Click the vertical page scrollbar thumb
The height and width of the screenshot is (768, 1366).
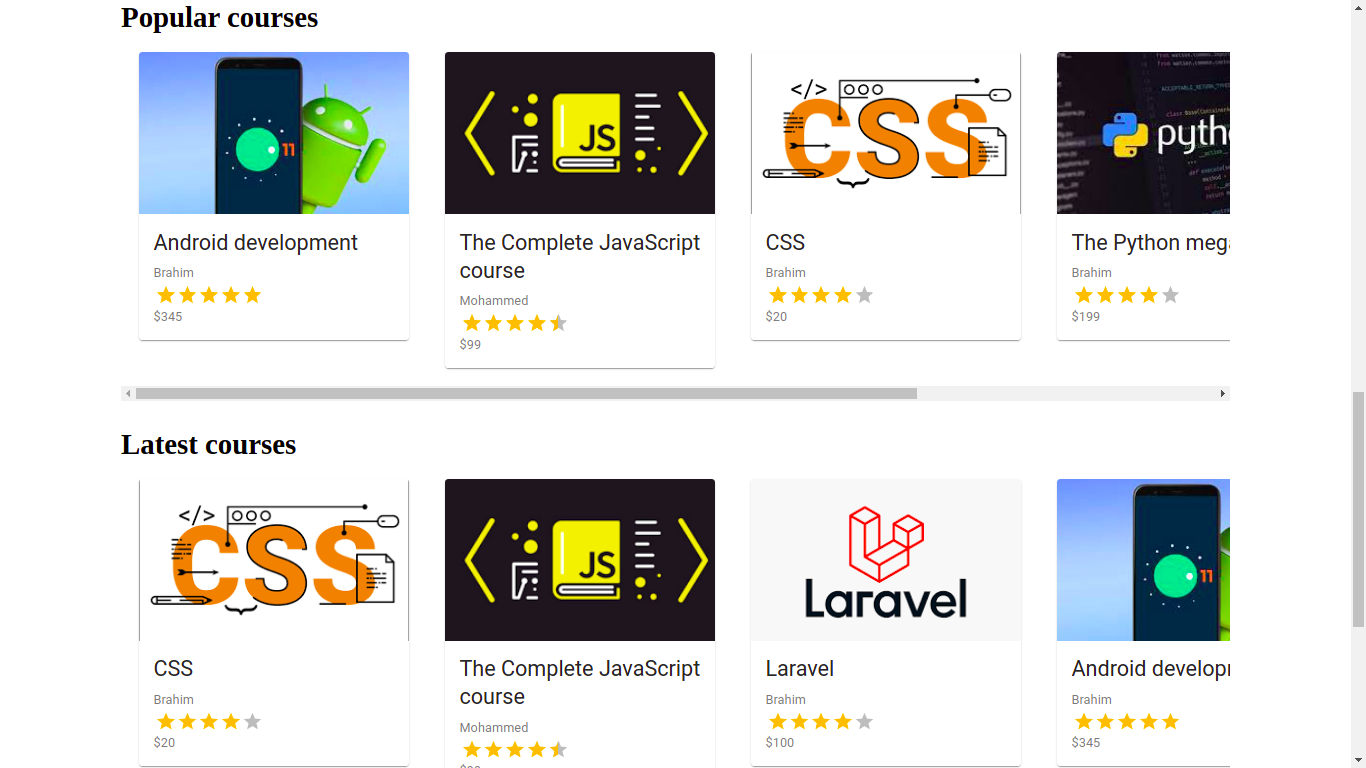(x=1358, y=509)
